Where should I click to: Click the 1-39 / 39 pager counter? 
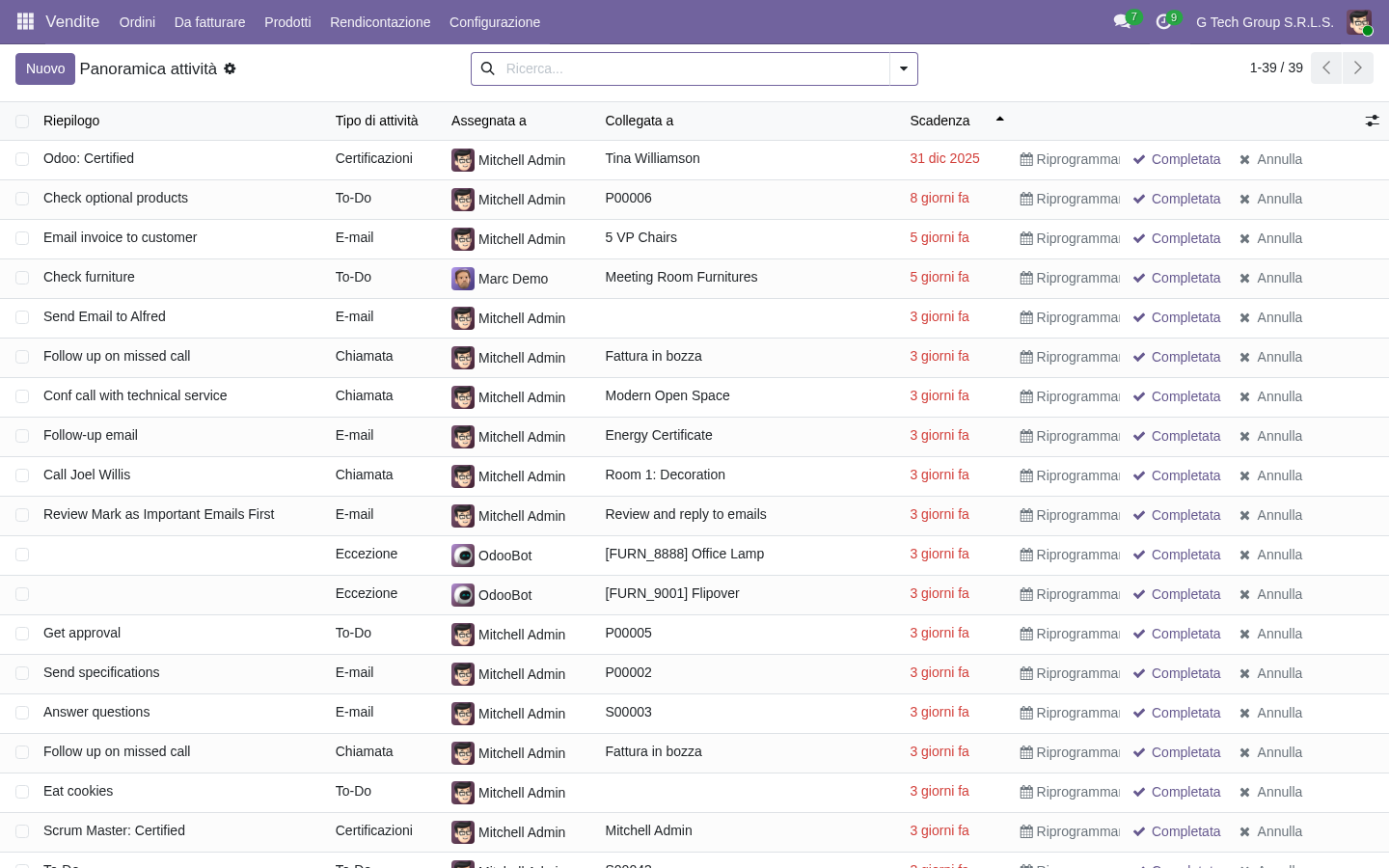pos(1276,68)
